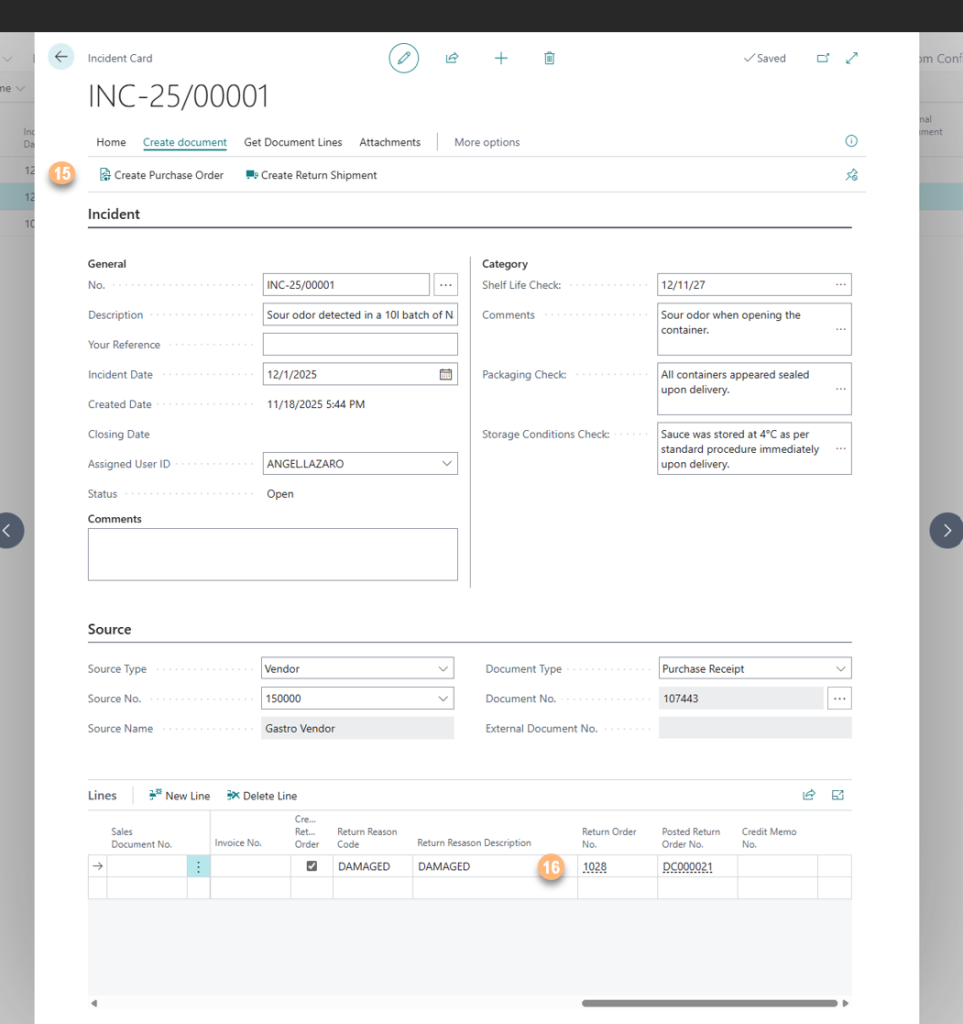The image size is (963, 1024).
Task: Select the Create document tab
Action: [185, 142]
